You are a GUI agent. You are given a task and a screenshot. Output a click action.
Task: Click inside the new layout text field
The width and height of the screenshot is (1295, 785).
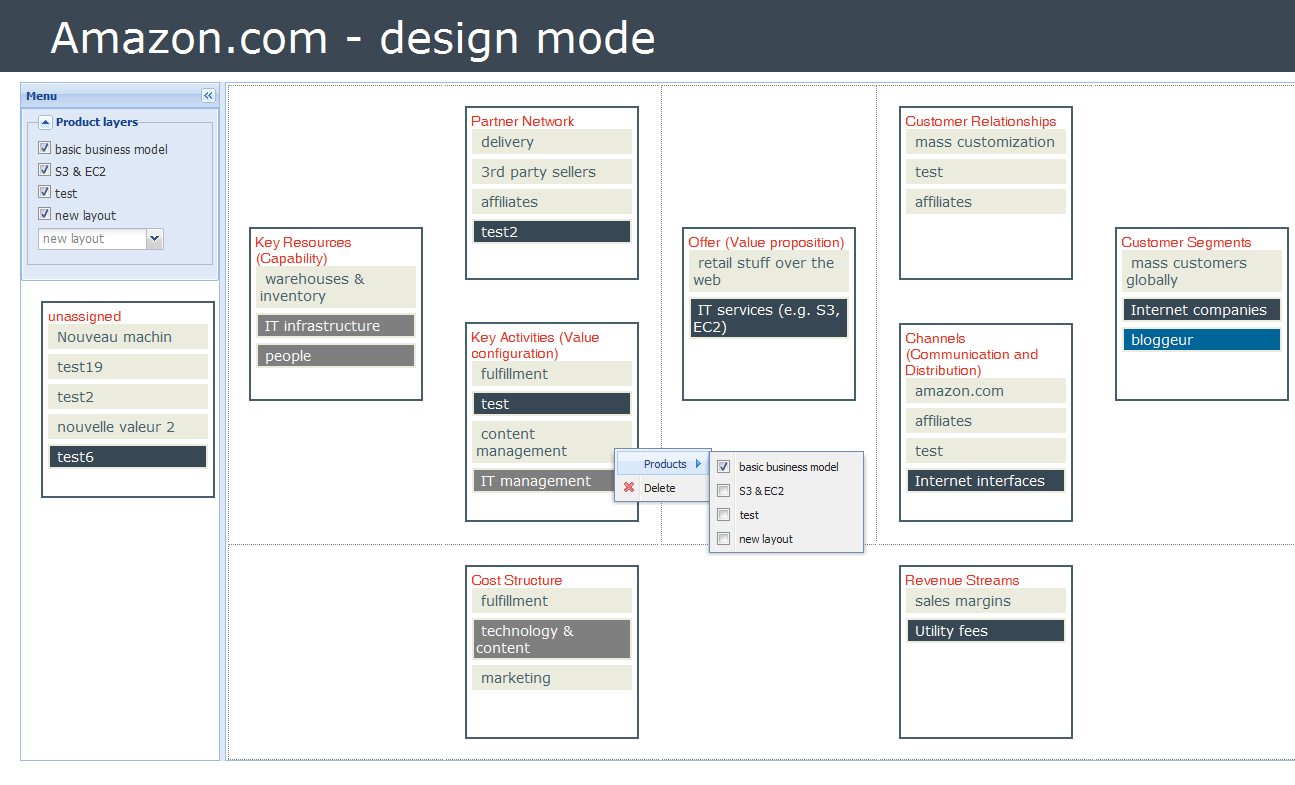91,239
